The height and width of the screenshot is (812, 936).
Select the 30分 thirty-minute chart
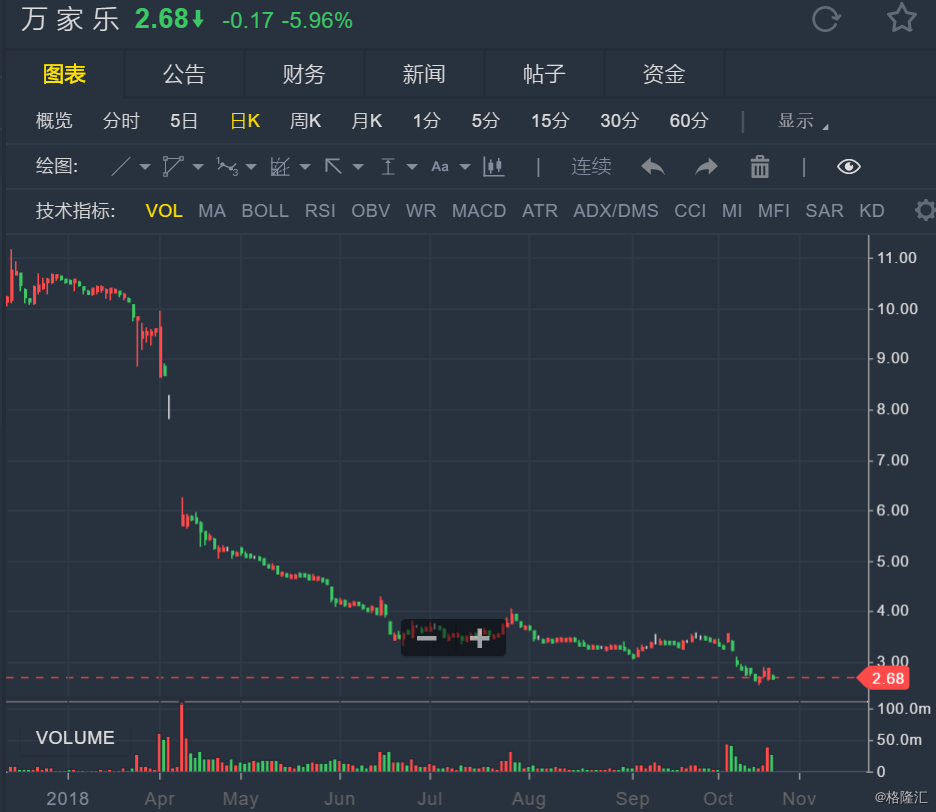(x=620, y=121)
